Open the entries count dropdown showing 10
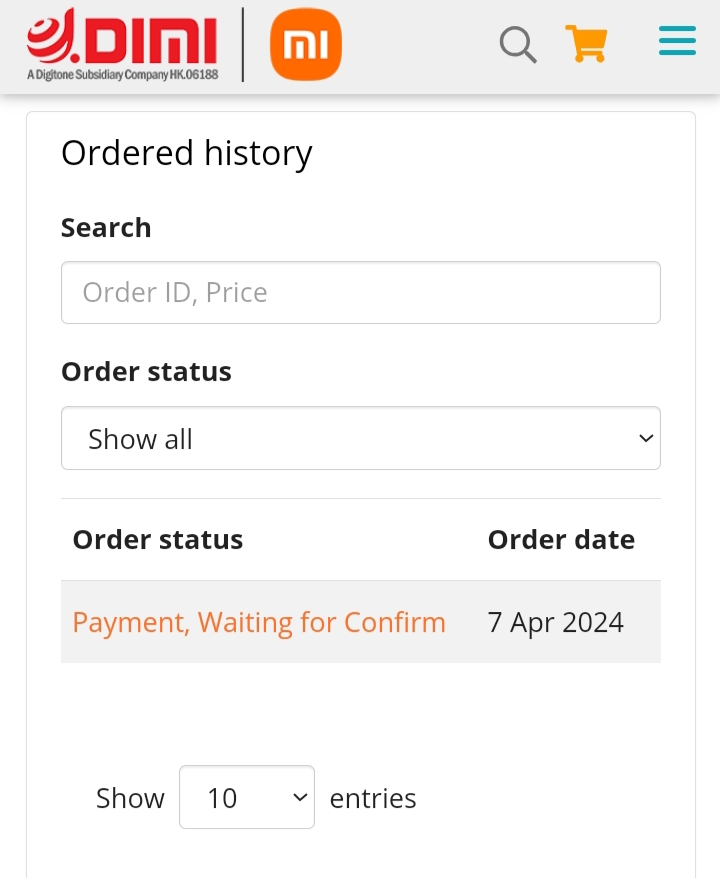The image size is (720, 878). point(247,797)
